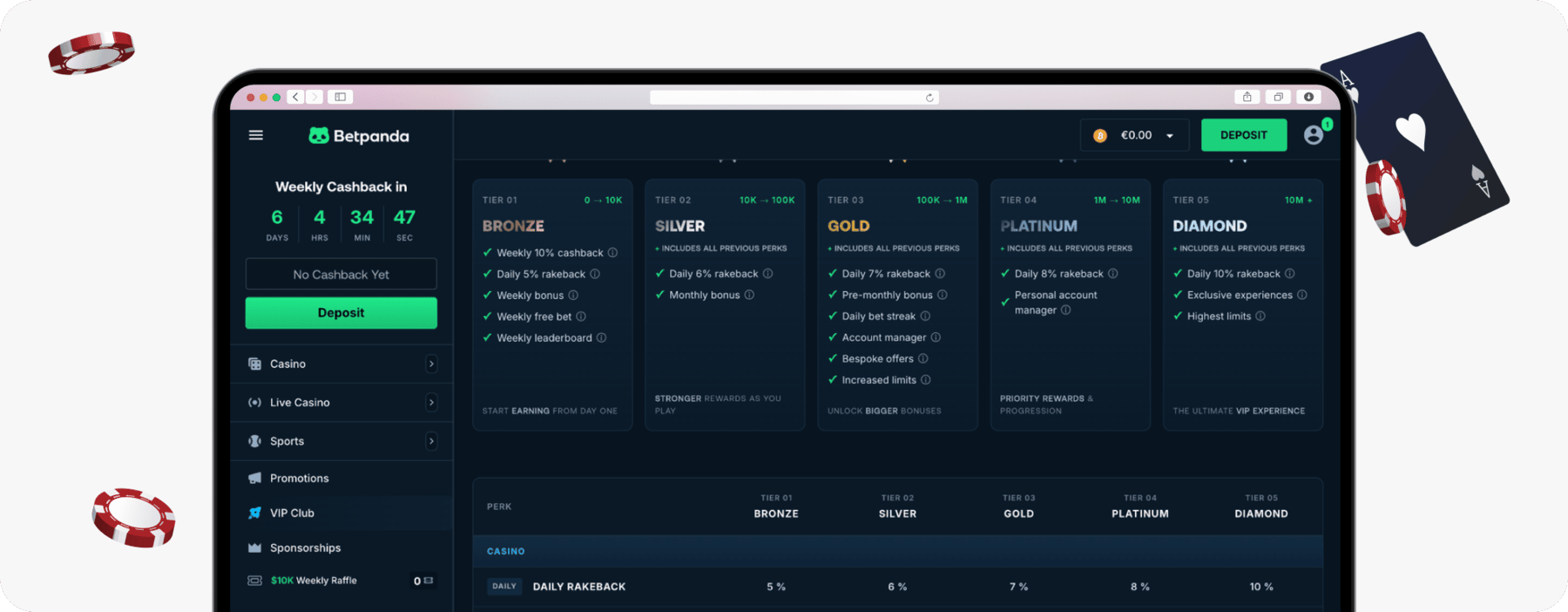Click the browser address bar

pyautogui.click(x=794, y=98)
